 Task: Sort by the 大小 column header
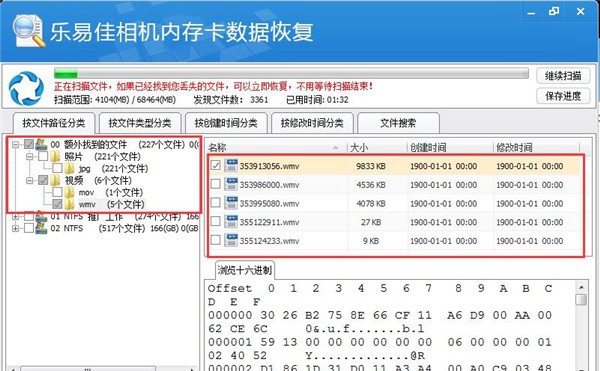pos(377,147)
